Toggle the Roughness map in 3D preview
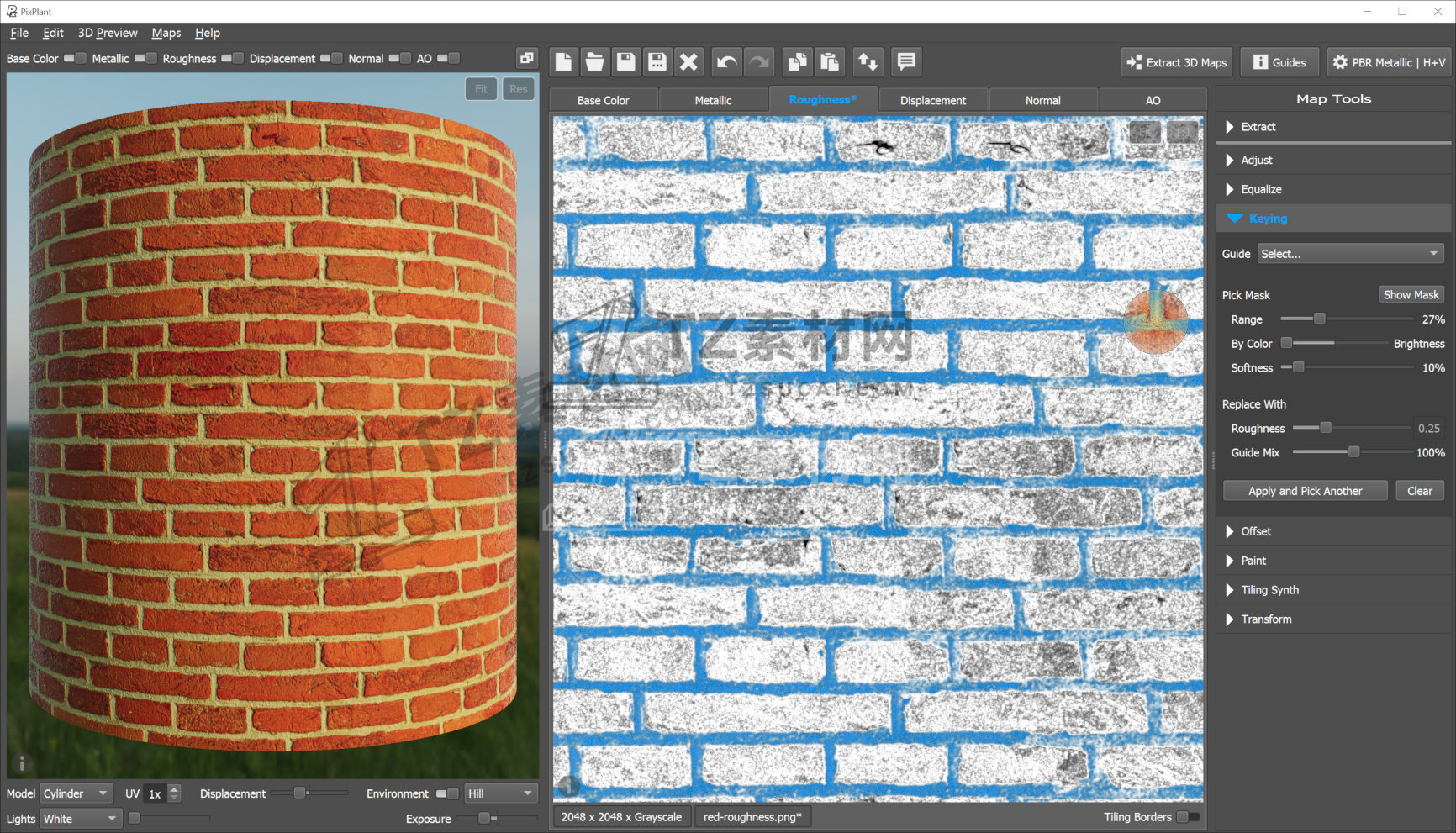Image resolution: width=1456 pixels, height=833 pixels. [x=232, y=59]
